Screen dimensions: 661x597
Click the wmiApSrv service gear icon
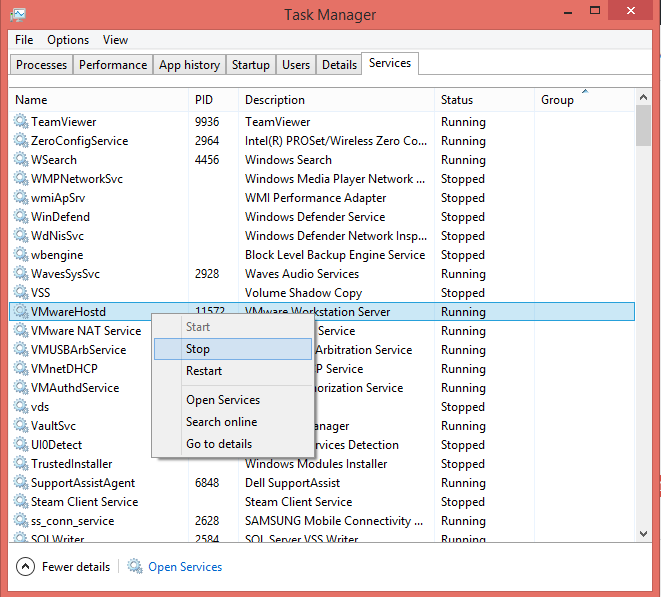coord(20,197)
